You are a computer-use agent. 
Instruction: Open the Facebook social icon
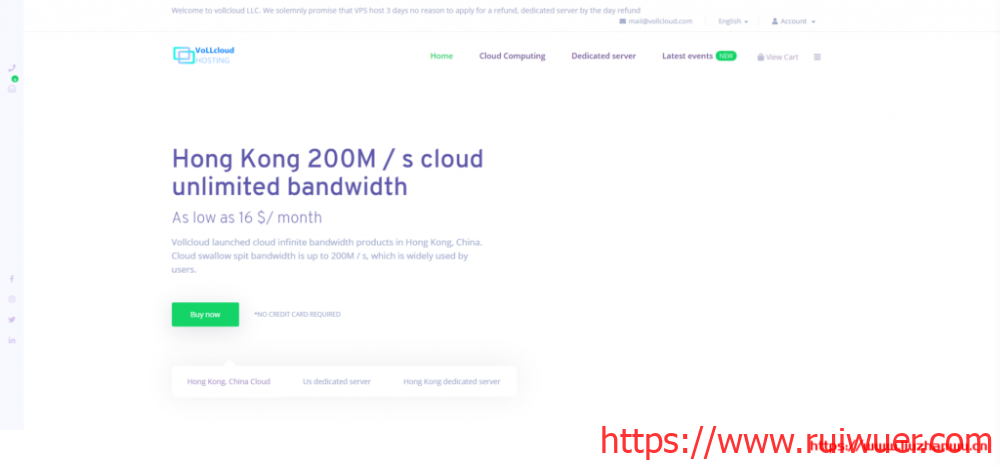click(x=12, y=278)
